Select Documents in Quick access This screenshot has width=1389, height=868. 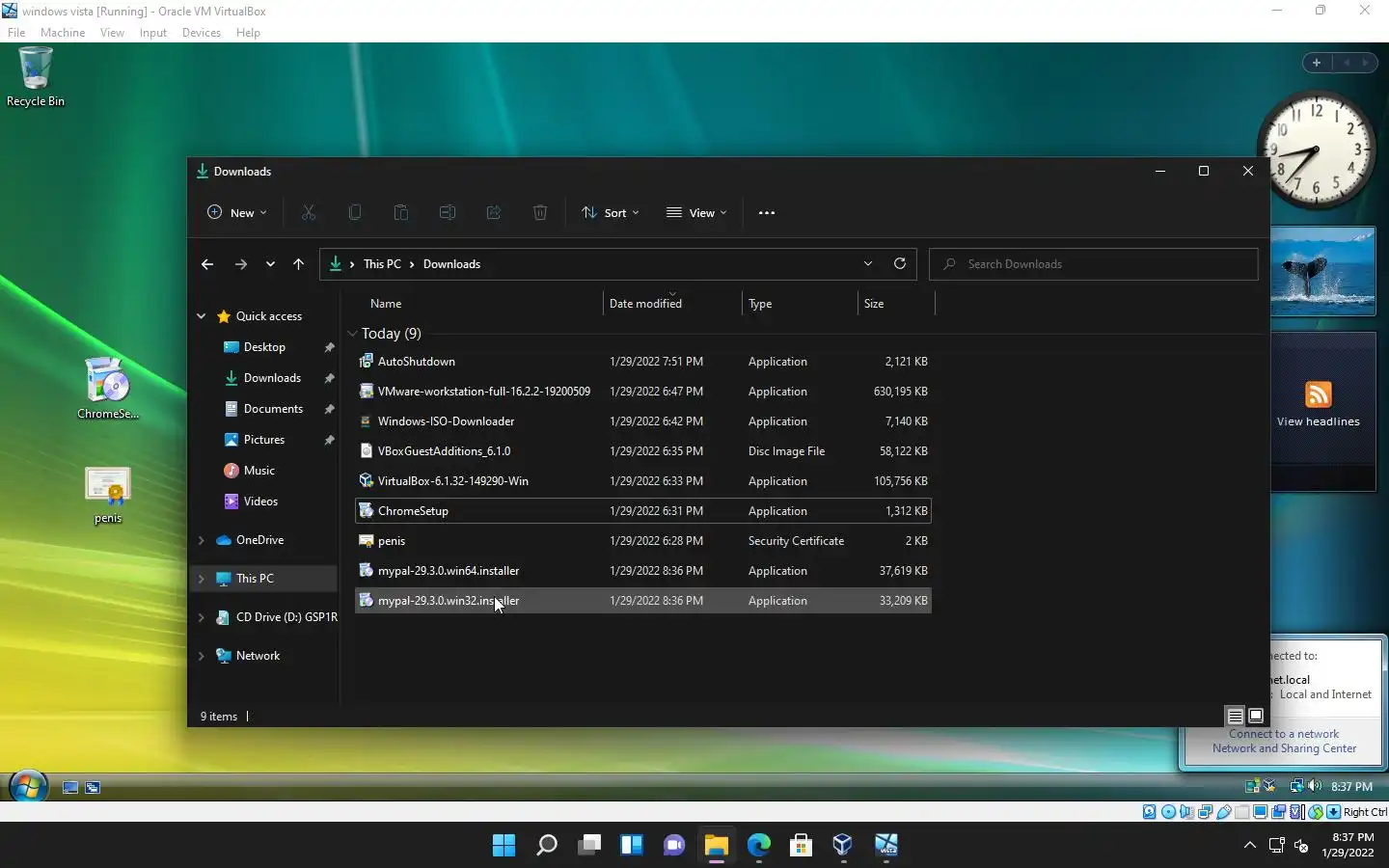pyautogui.click(x=273, y=409)
